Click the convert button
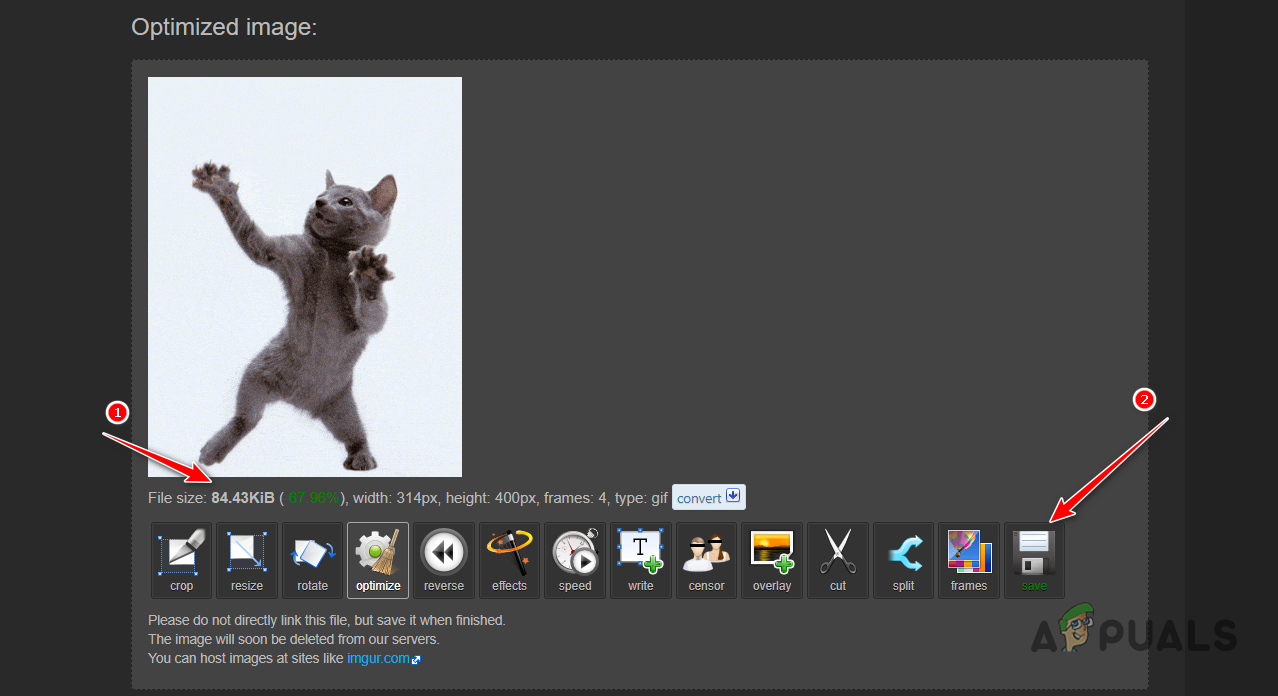This screenshot has height=696, width=1278. click(x=700, y=496)
